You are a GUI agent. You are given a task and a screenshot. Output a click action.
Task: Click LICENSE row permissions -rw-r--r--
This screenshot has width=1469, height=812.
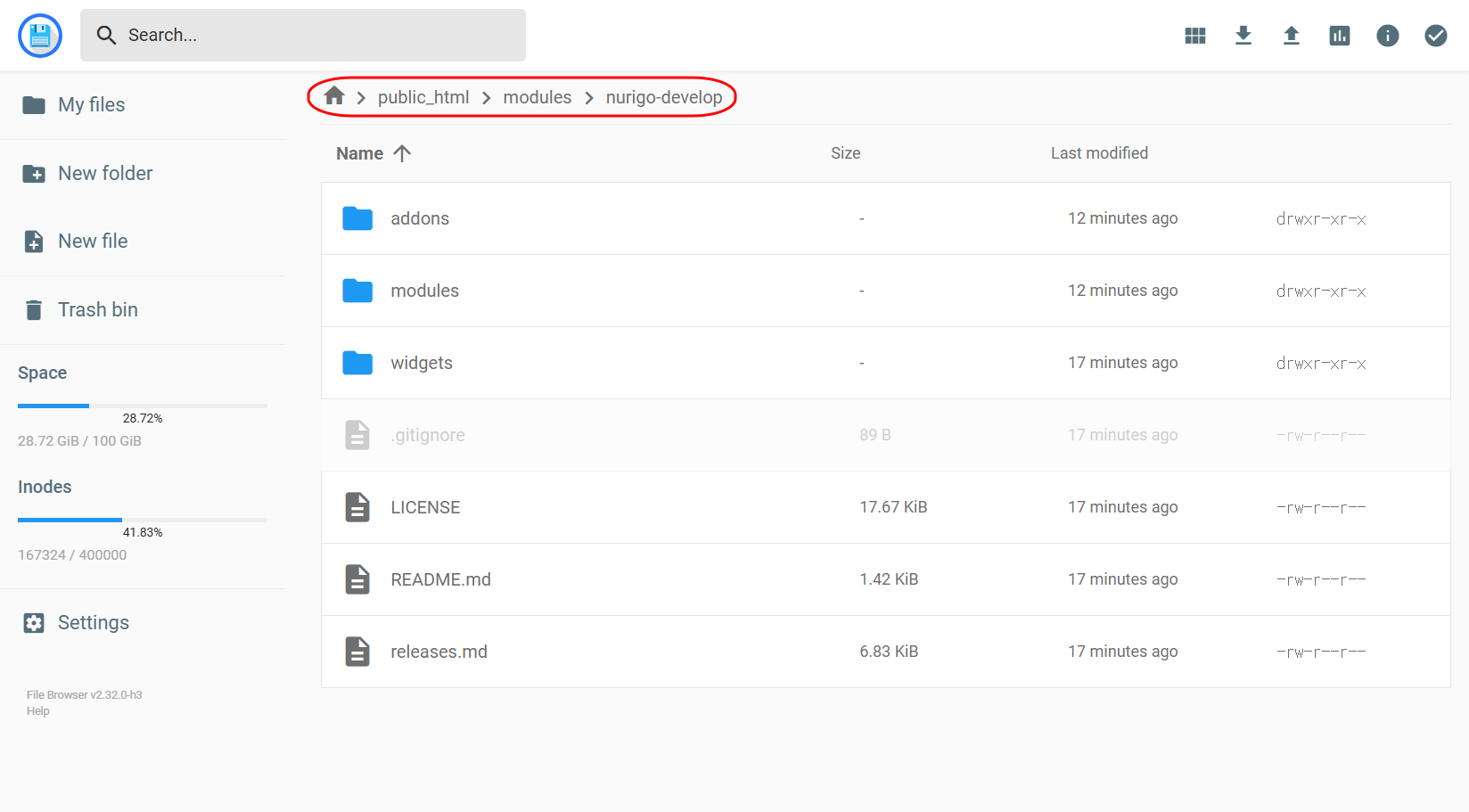1321,507
